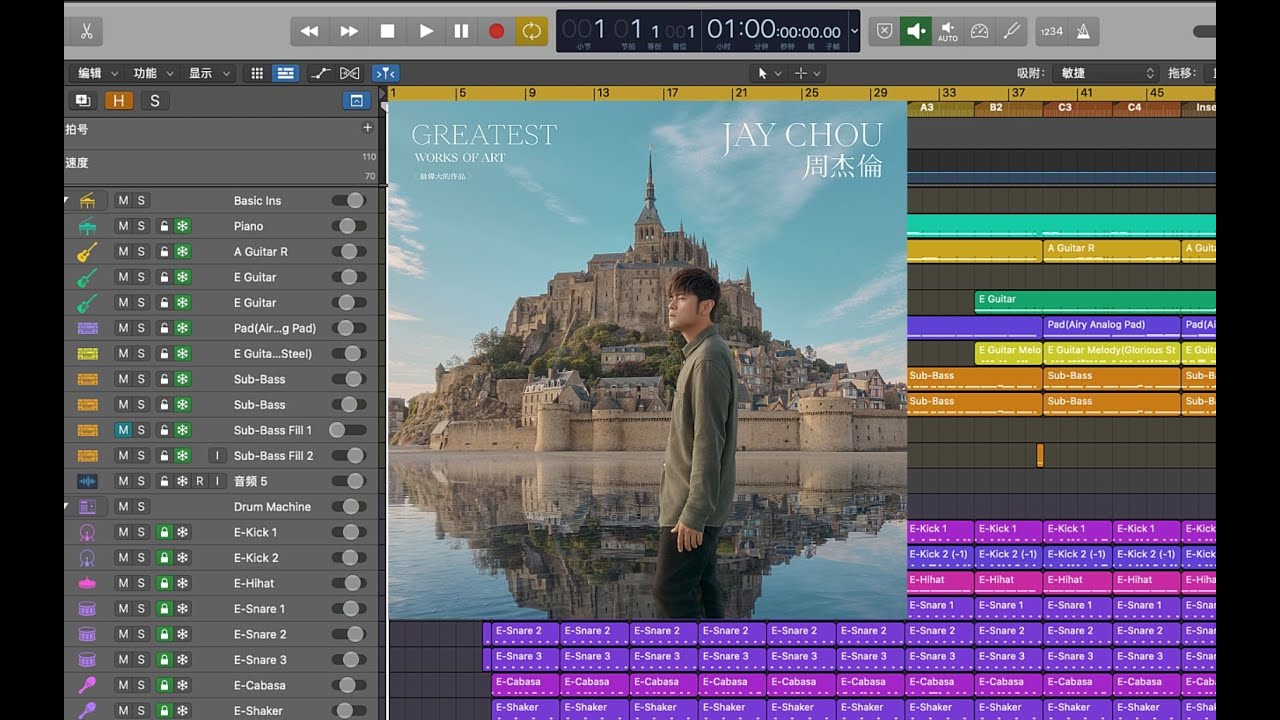Toggle the green speaker button
The width and height of the screenshot is (1280, 720).
click(x=915, y=31)
